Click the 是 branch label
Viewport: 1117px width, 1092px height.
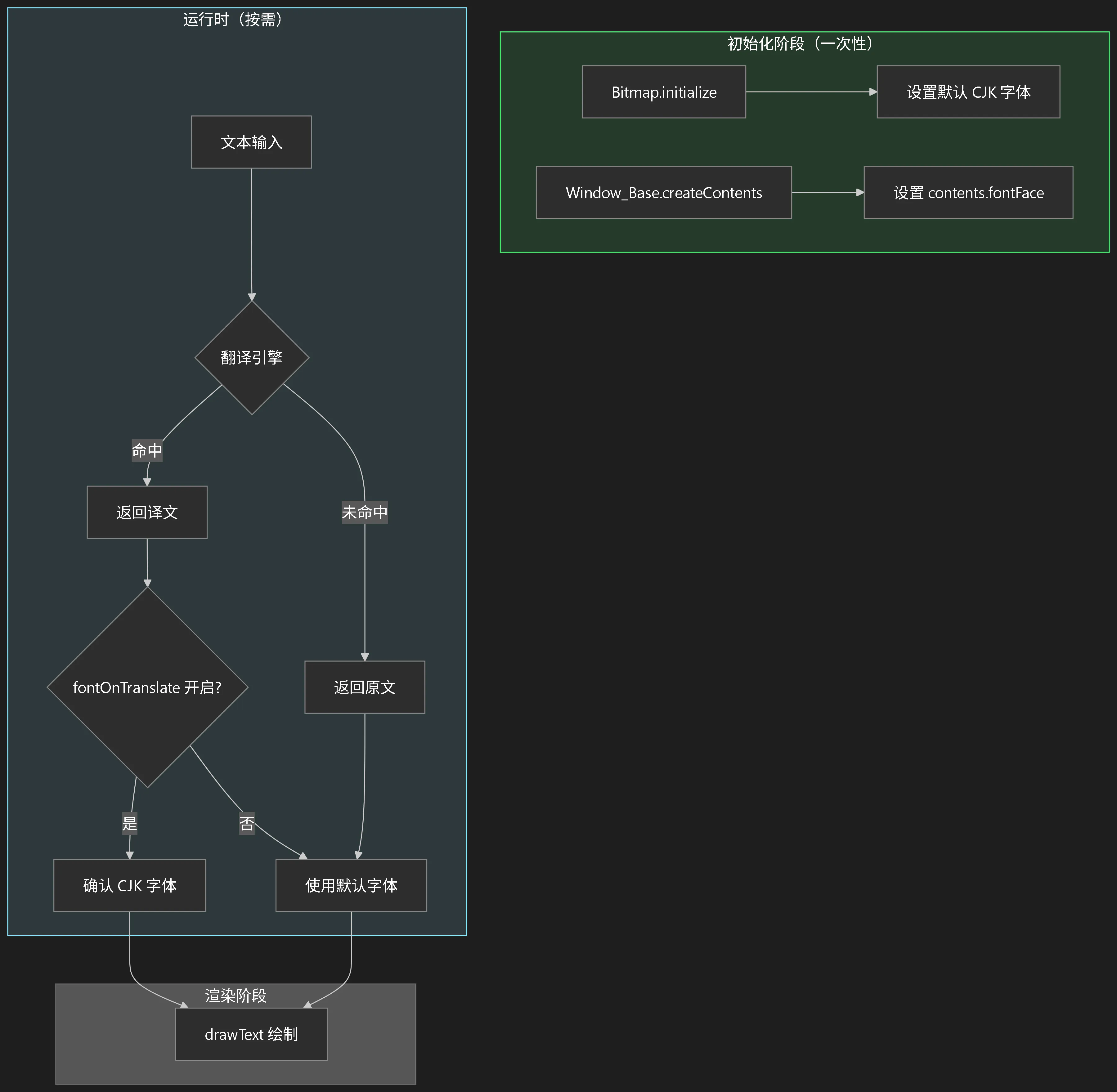pyautogui.click(x=130, y=824)
